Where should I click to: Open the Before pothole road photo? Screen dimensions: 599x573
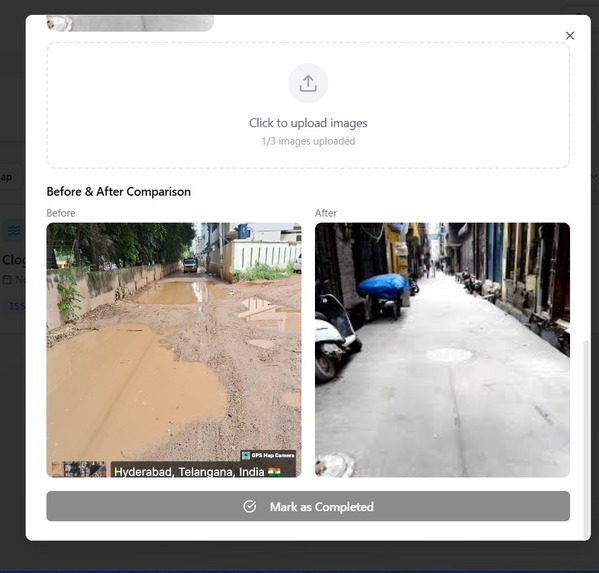pyautogui.click(x=174, y=350)
